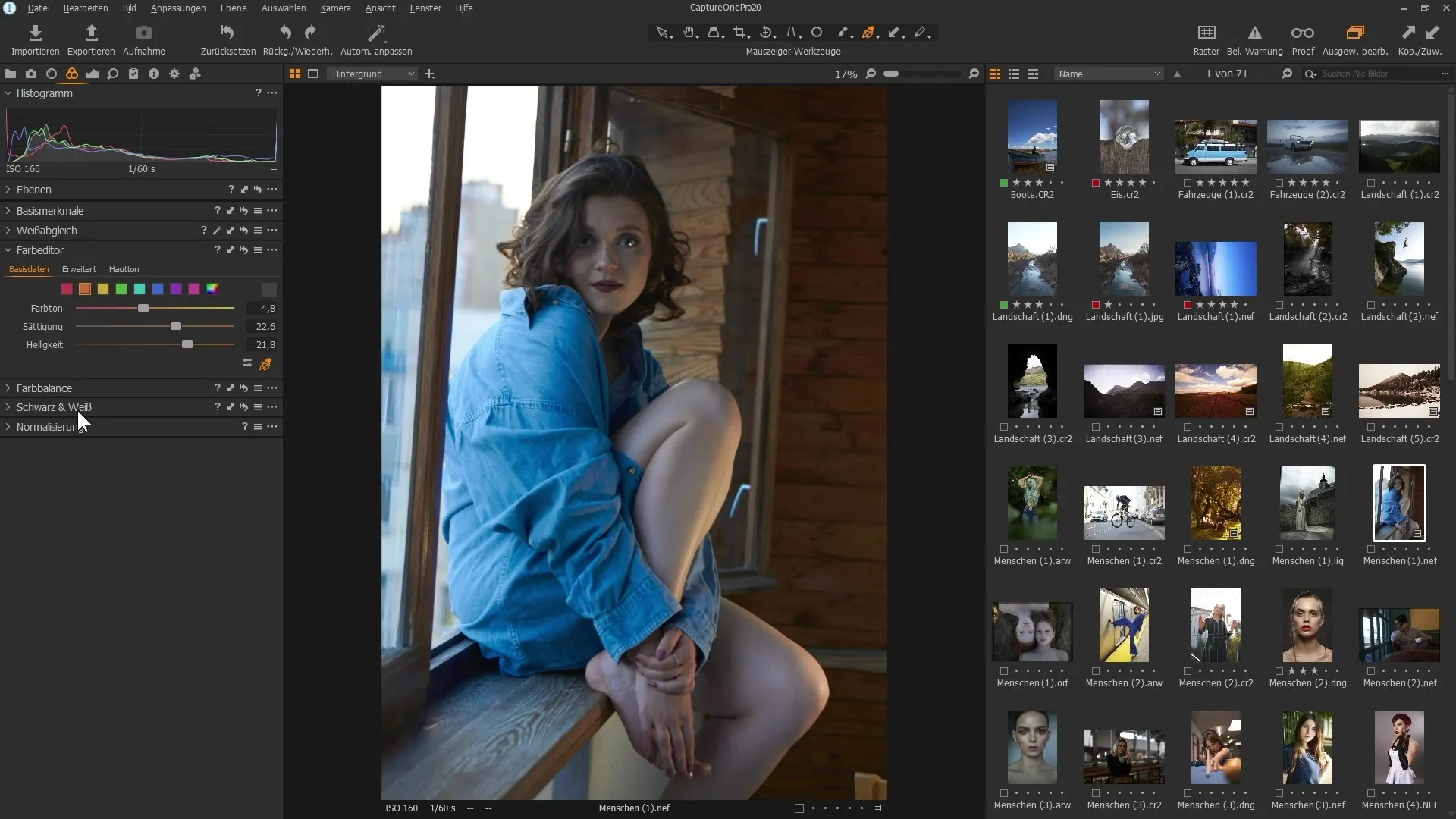The height and width of the screenshot is (819, 1456).
Task: Open the Output gear tool tab
Action: 174,74
